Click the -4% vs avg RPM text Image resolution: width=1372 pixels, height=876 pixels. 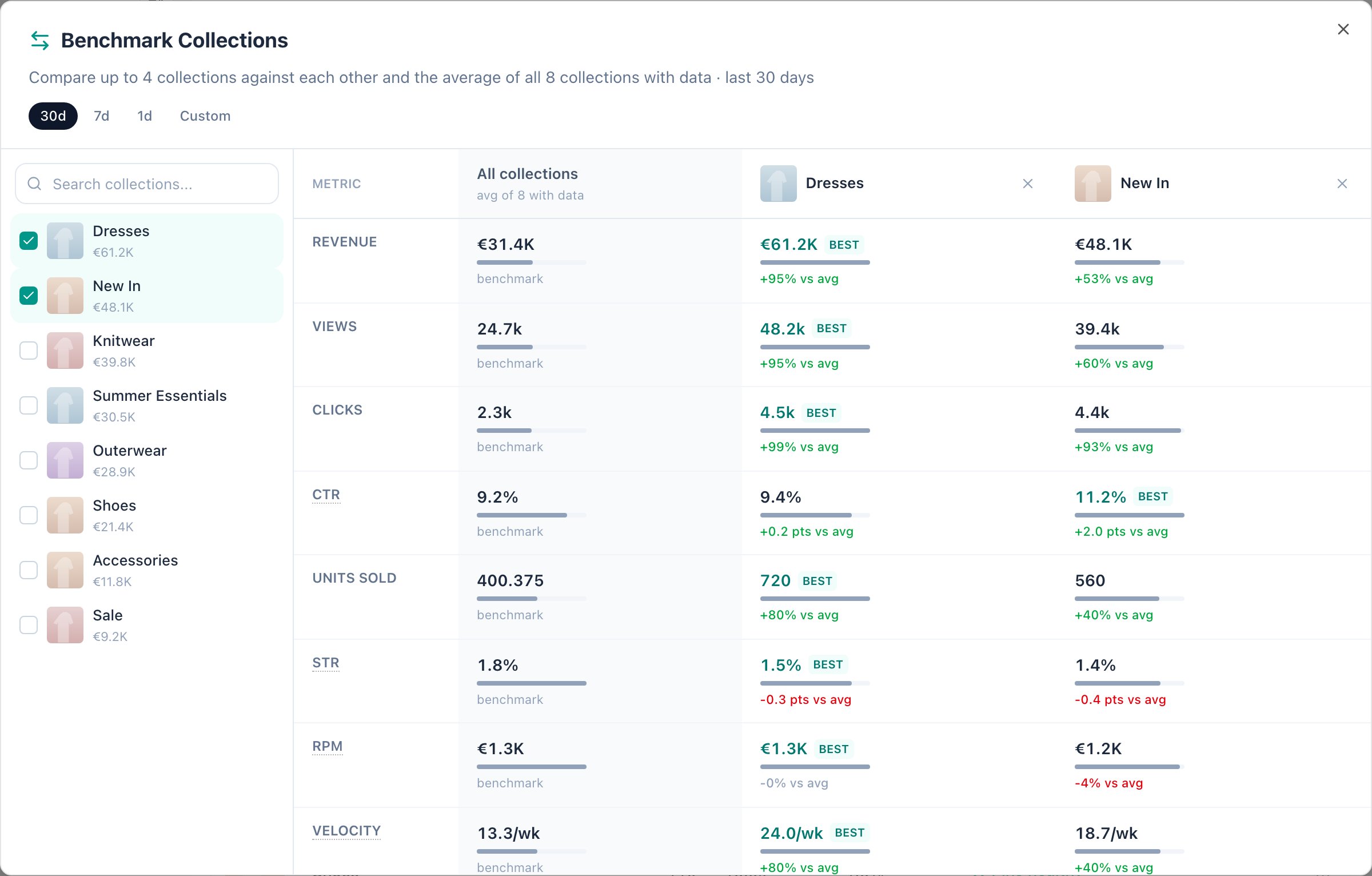1108,783
